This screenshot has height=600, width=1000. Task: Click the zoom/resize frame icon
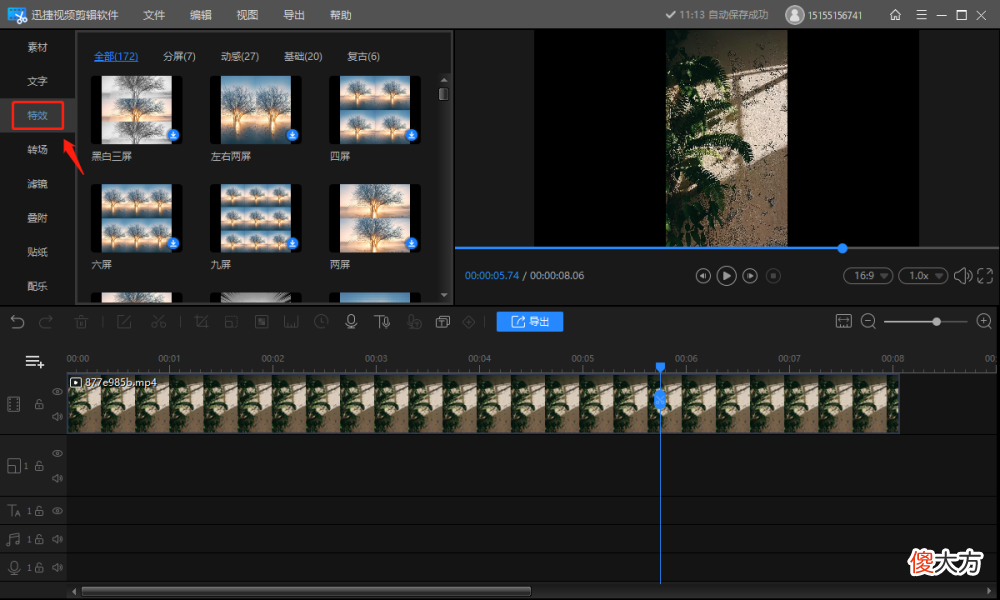(x=231, y=322)
